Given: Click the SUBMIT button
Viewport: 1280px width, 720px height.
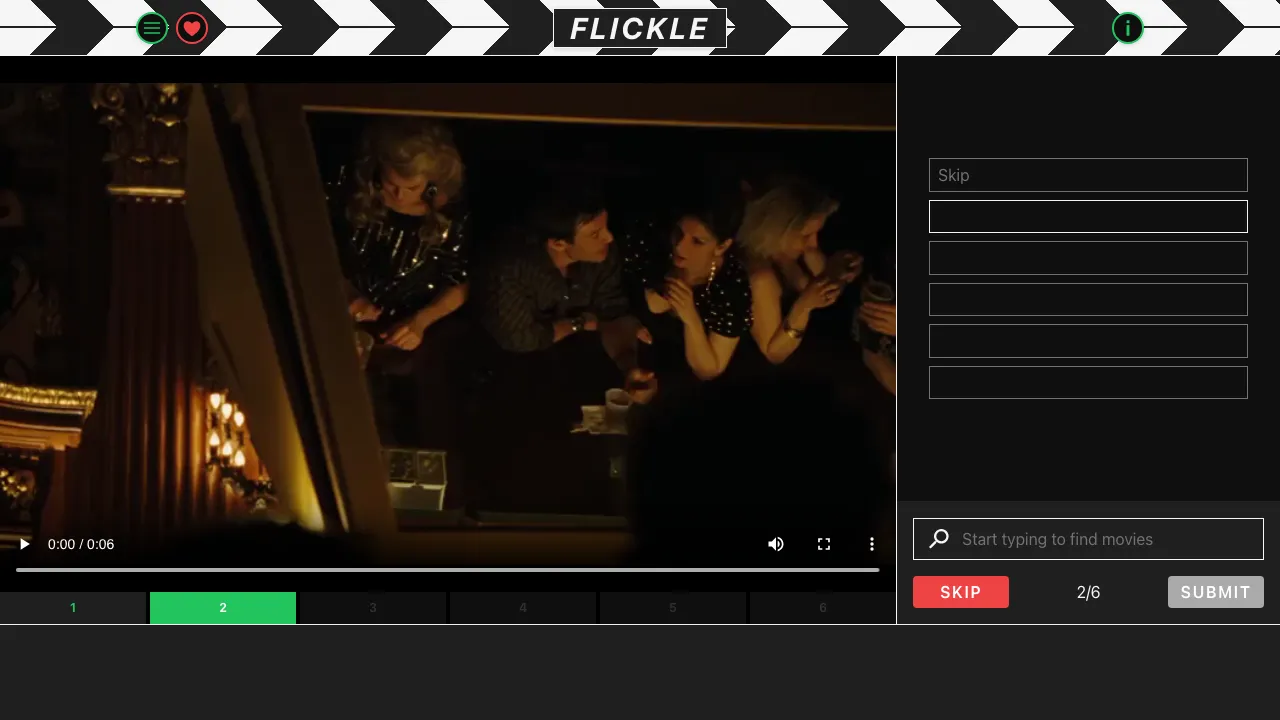Looking at the screenshot, I should [x=1216, y=592].
